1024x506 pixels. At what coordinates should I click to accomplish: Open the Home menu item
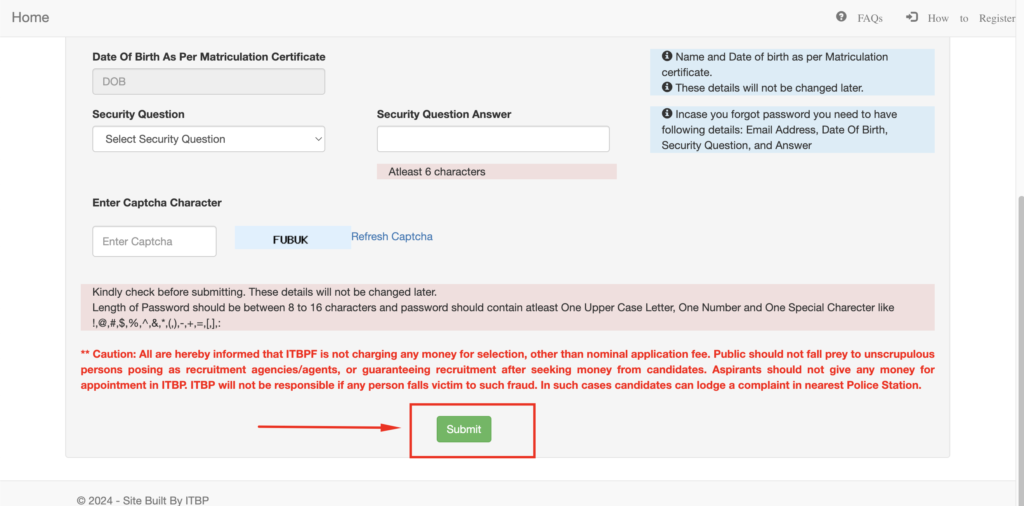[x=30, y=18]
